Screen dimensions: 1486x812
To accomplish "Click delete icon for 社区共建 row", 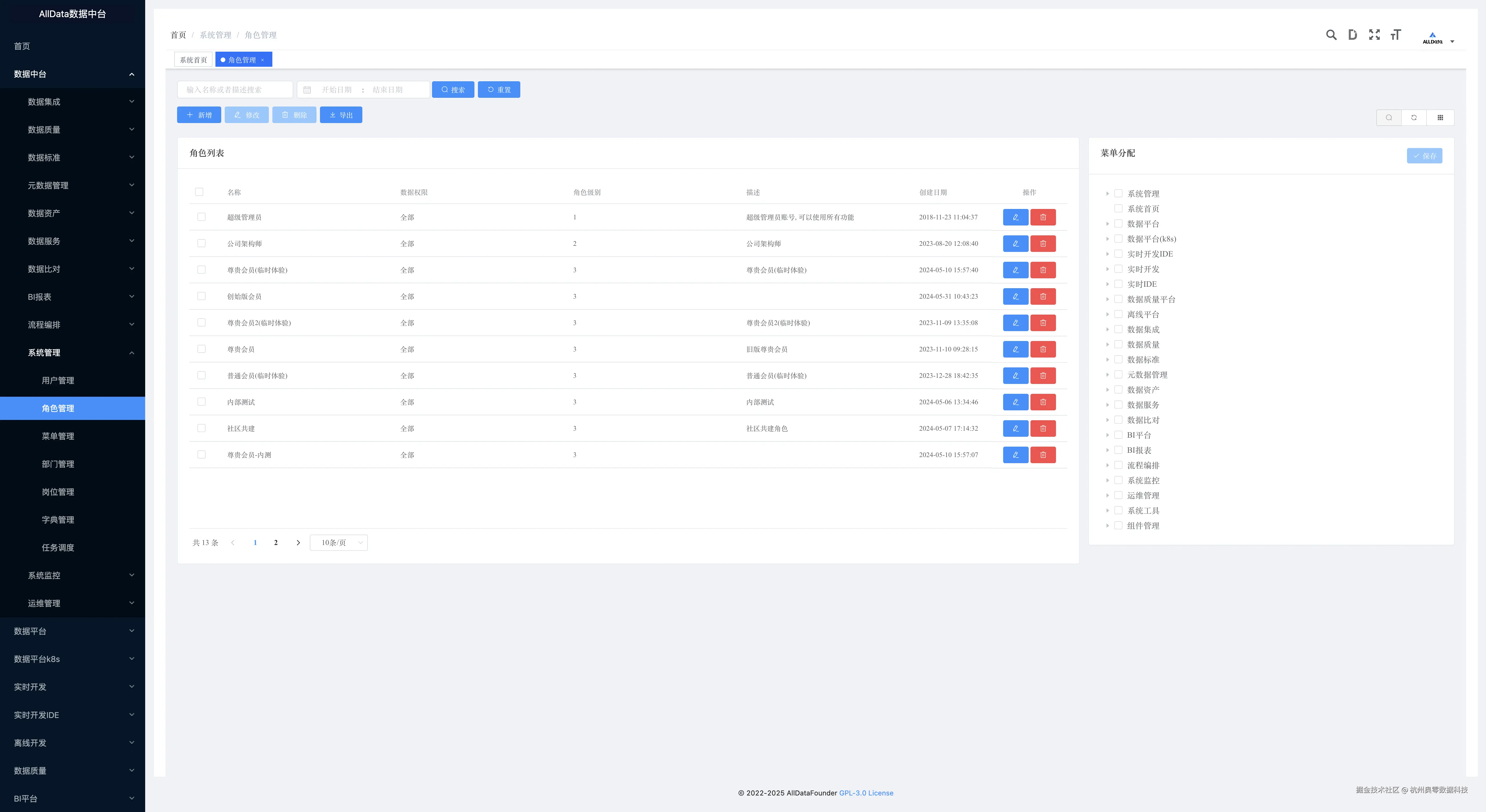I will point(1042,429).
